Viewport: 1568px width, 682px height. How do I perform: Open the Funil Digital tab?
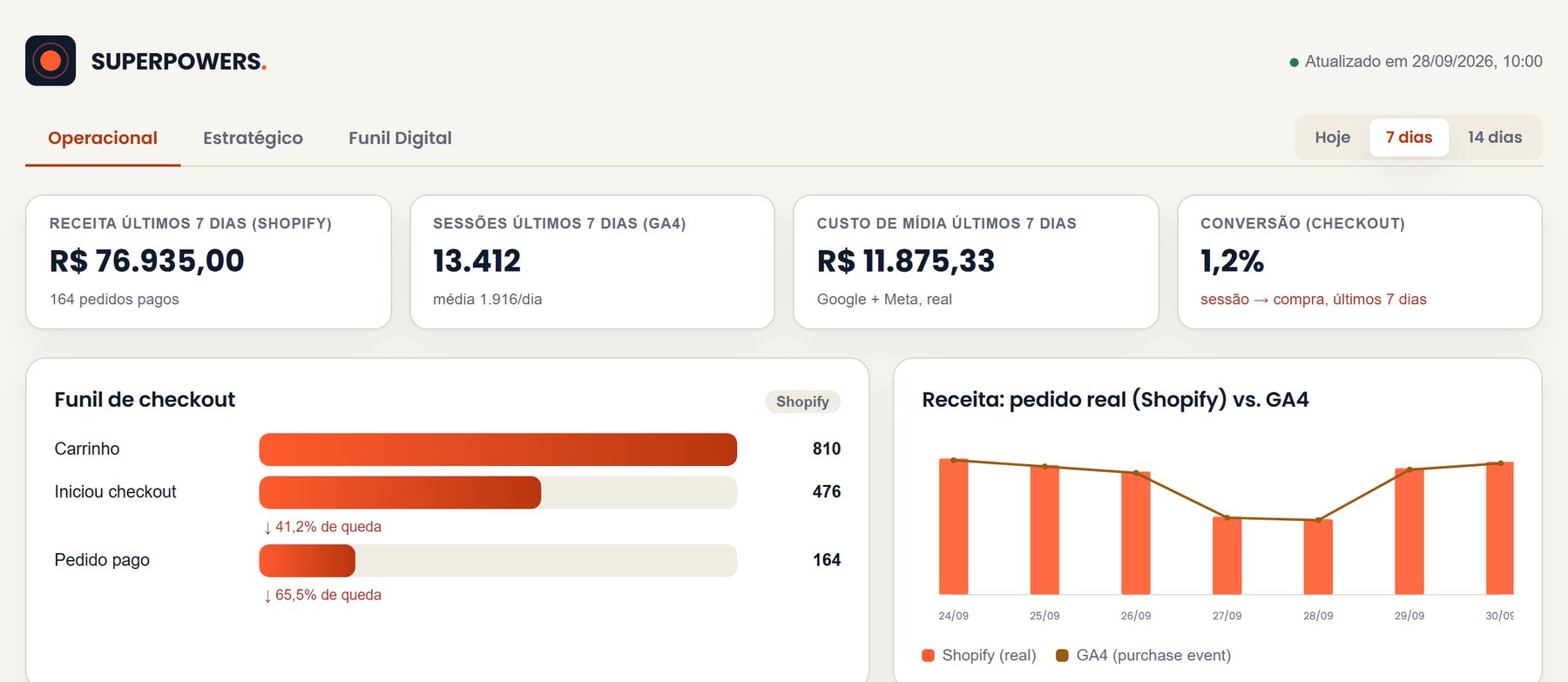tap(400, 138)
